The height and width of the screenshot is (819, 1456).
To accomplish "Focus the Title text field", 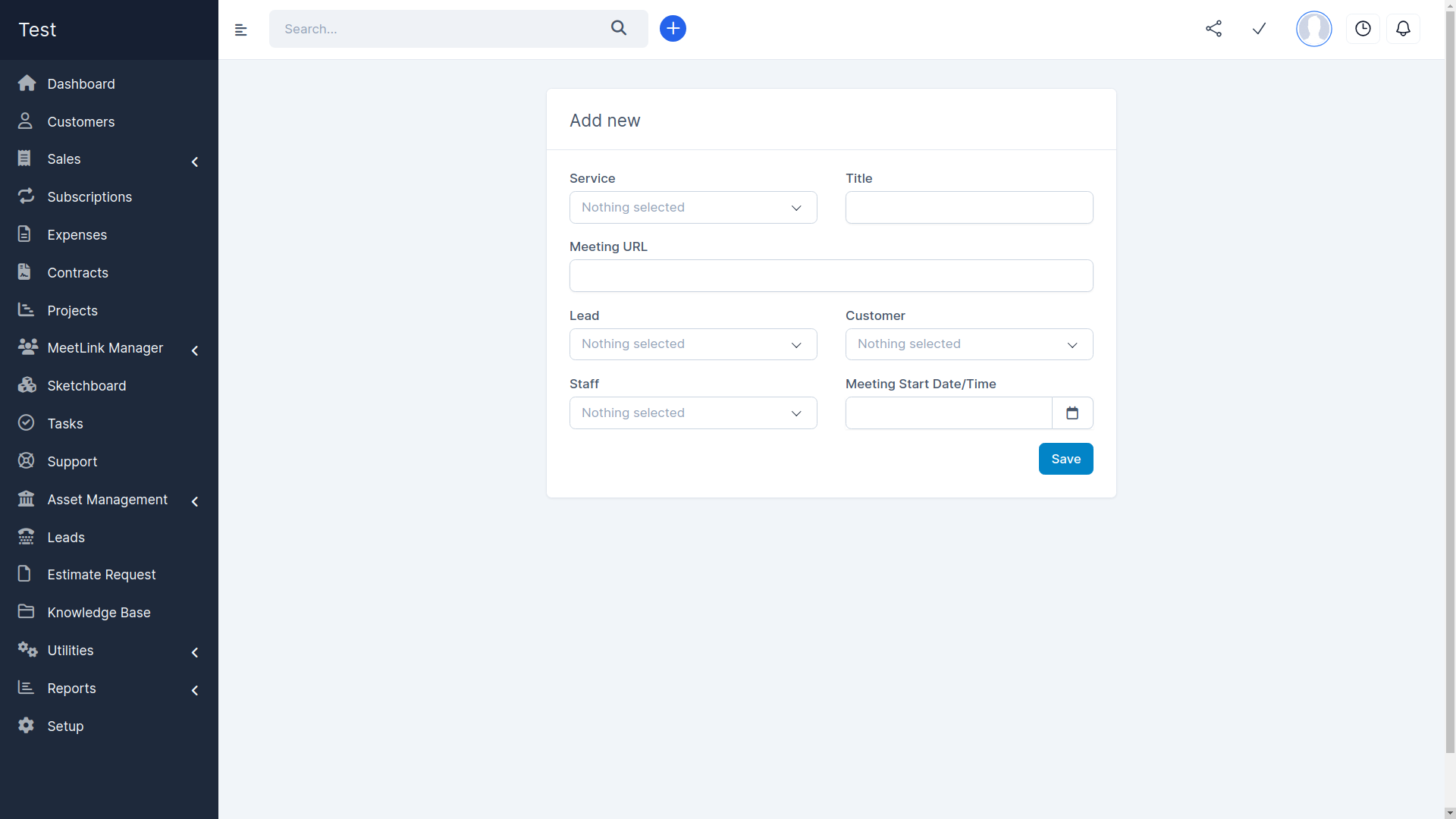I will pos(968,208).
